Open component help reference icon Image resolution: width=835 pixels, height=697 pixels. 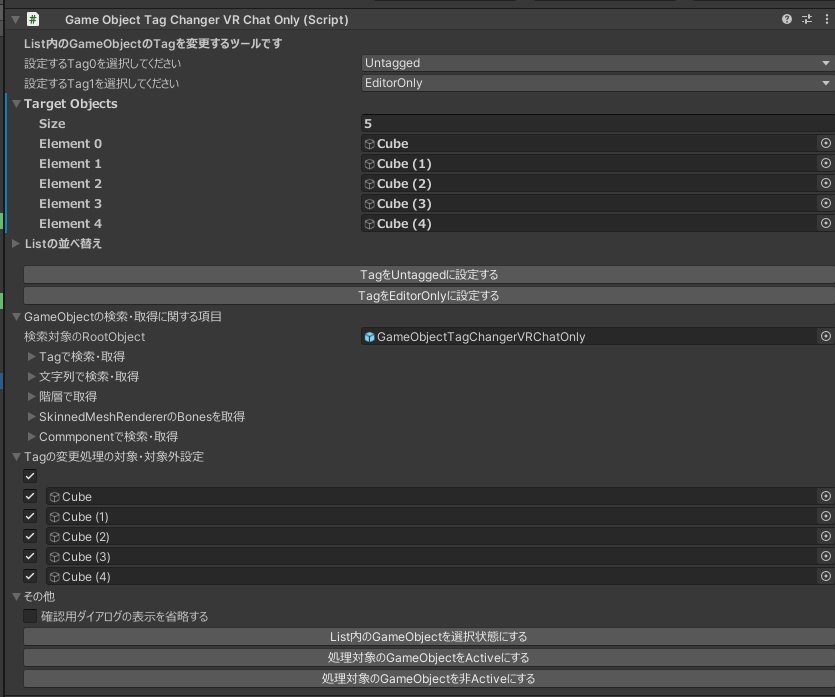pos(787,20)
